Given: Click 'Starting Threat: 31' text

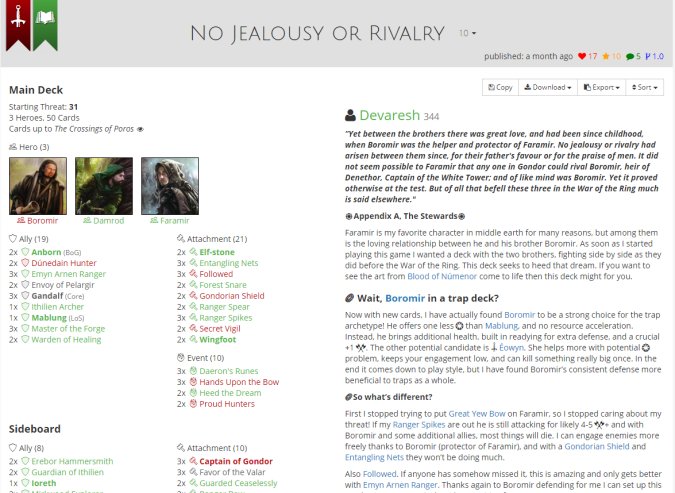Looking at the screenshot, I should coord(43,107).
